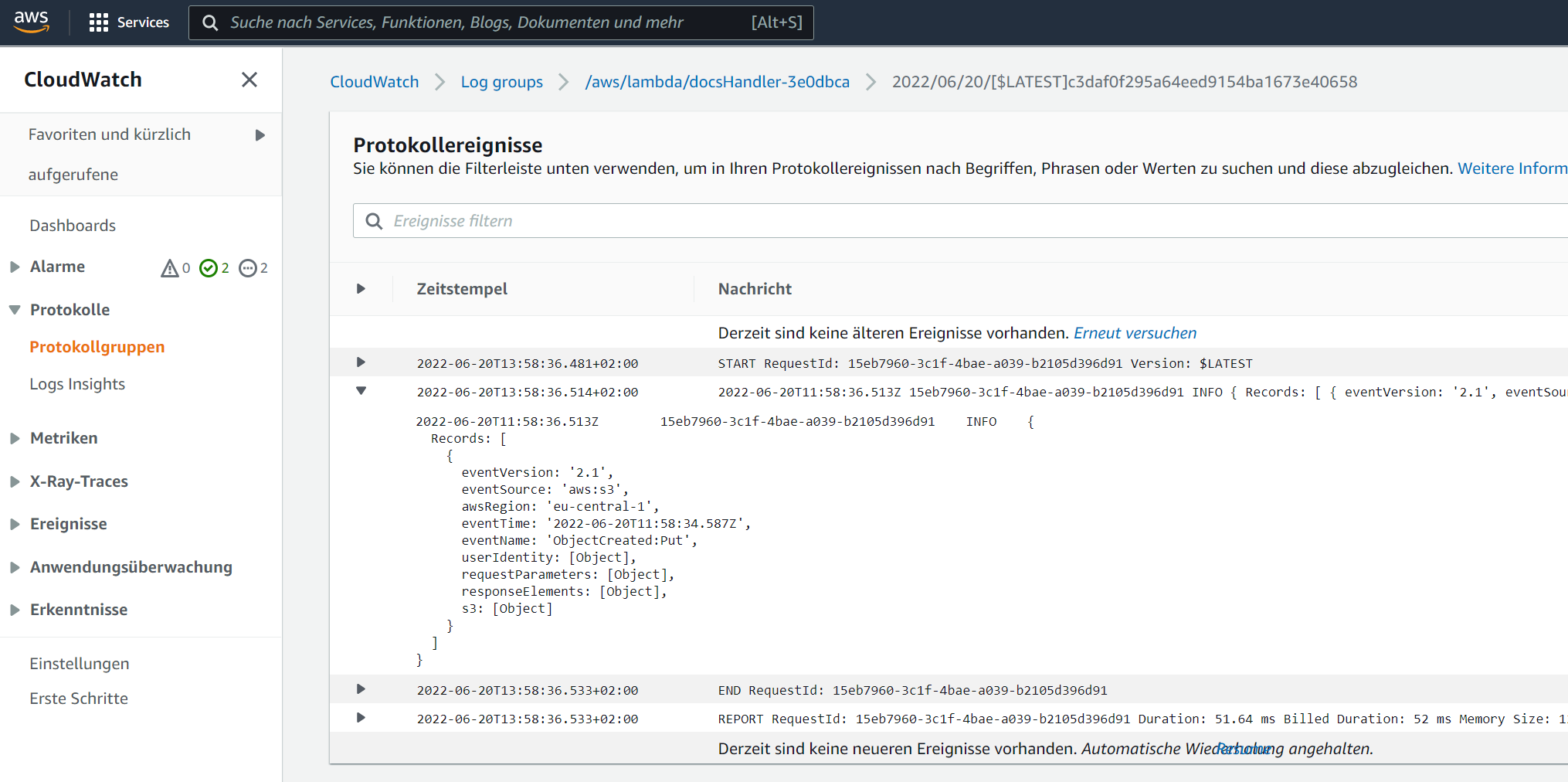The image size is (1568, 782).
Task: Click the Services menu label
Action: [x=143, y=22]
